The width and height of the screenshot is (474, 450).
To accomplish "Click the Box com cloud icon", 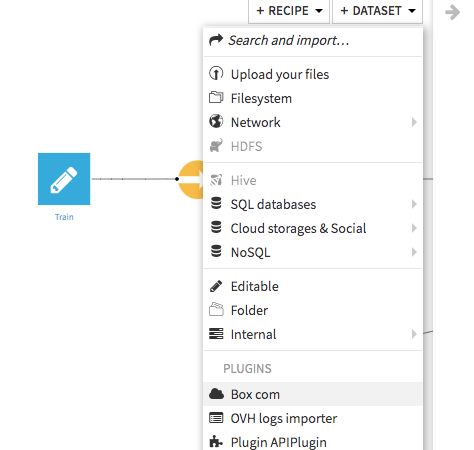I will point(216,394).
